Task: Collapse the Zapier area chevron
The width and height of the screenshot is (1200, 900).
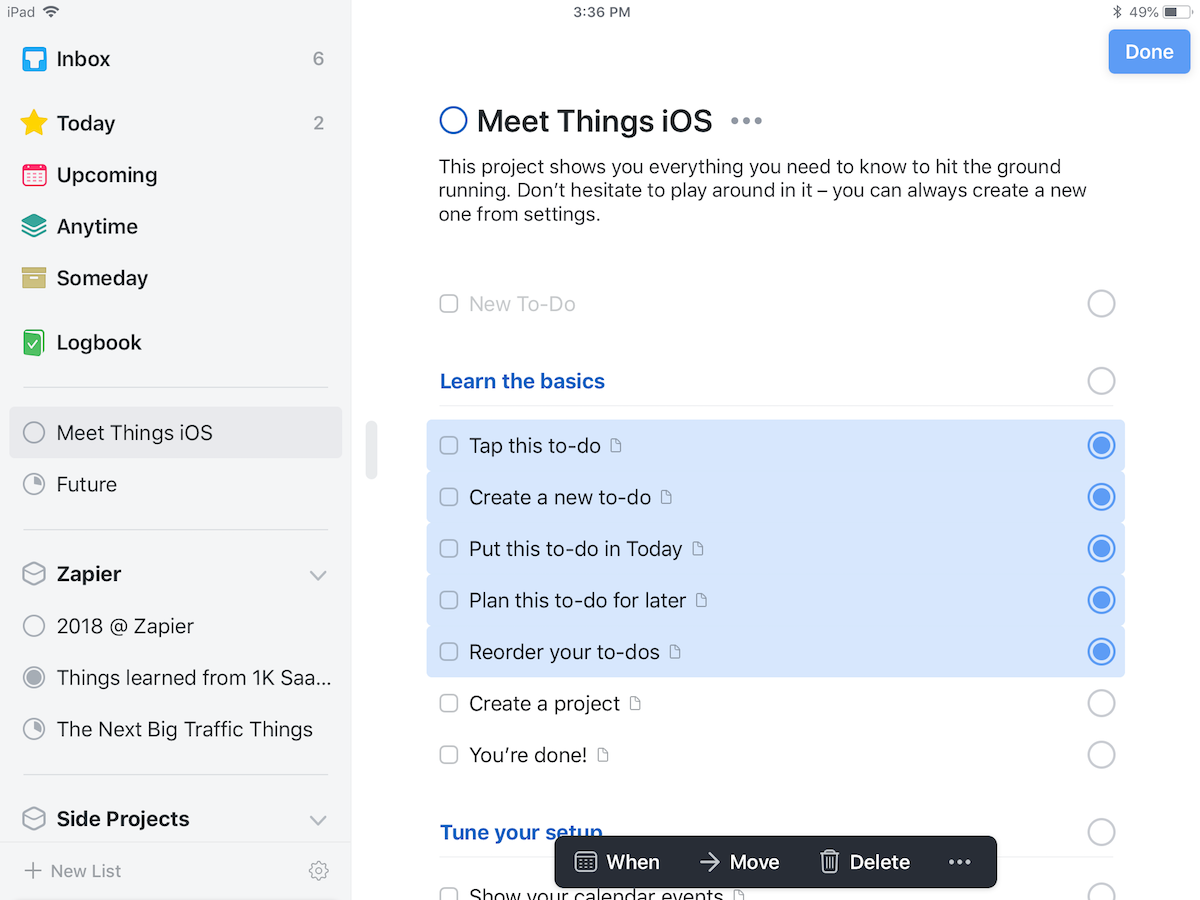Action: point(318,575)
